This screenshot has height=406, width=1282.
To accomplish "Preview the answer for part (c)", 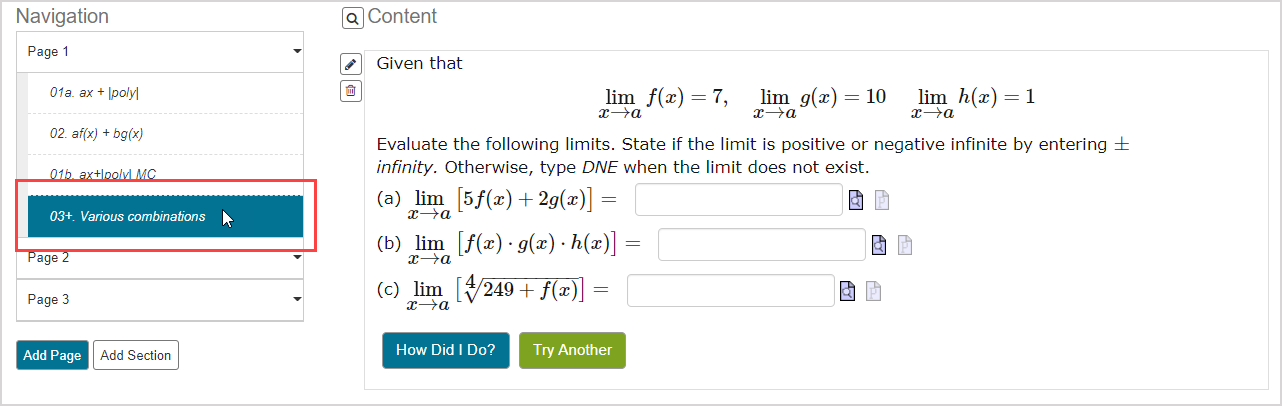I will click(x=847, y=291).
